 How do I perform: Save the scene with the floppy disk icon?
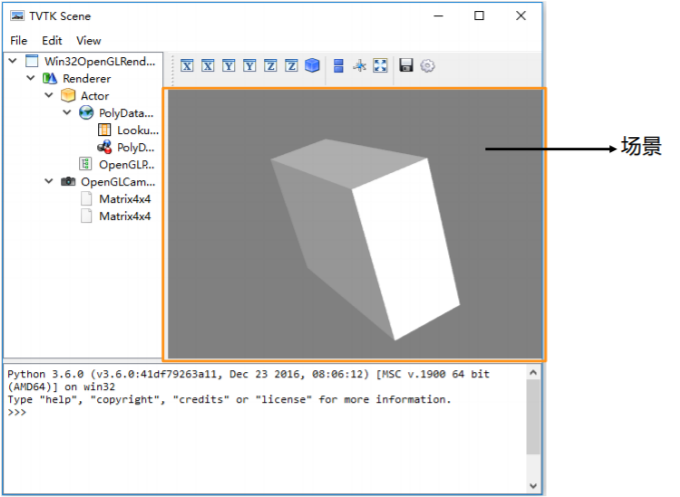pyautogui.click(x=406, y=66)
